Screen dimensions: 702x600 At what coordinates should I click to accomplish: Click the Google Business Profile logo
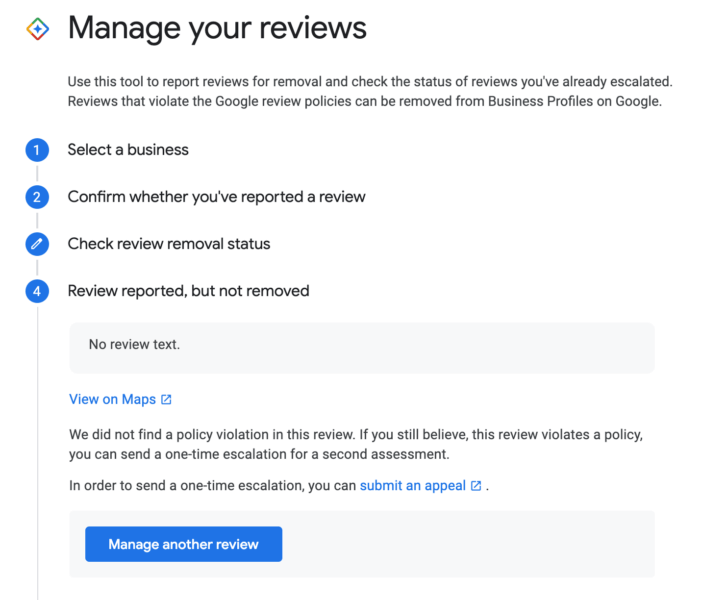pyautogui.click(x=37, y=29)
